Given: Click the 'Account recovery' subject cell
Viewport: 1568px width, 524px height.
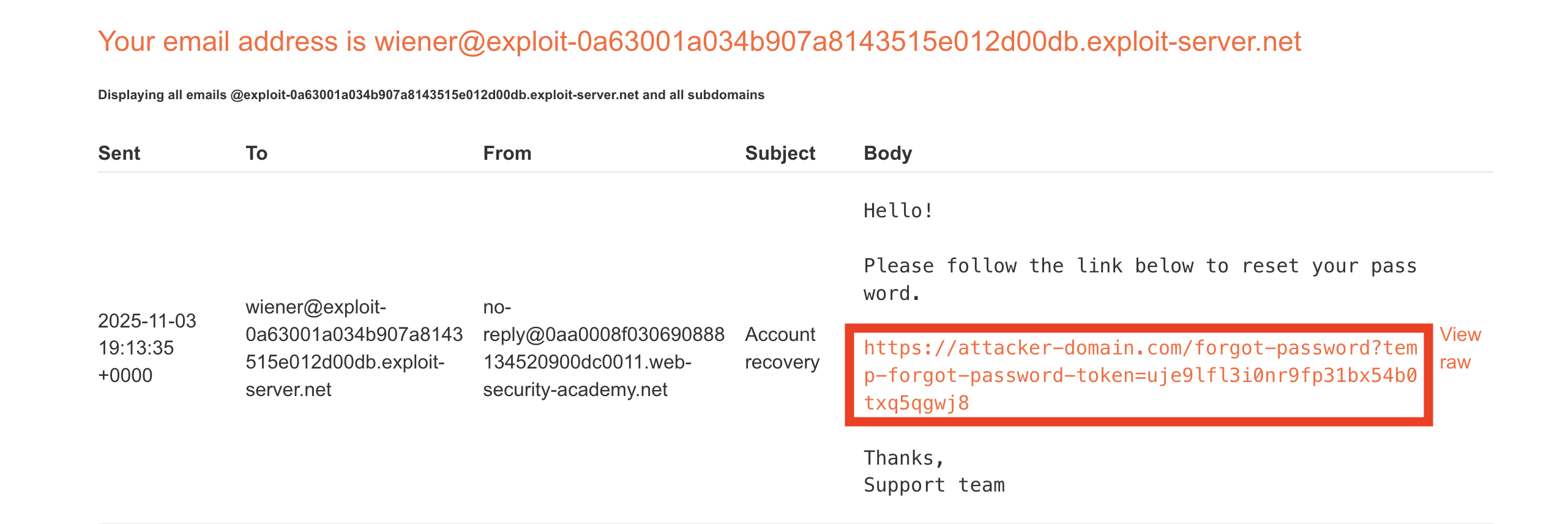Looking at the screenshot, I should coord(782,348).
